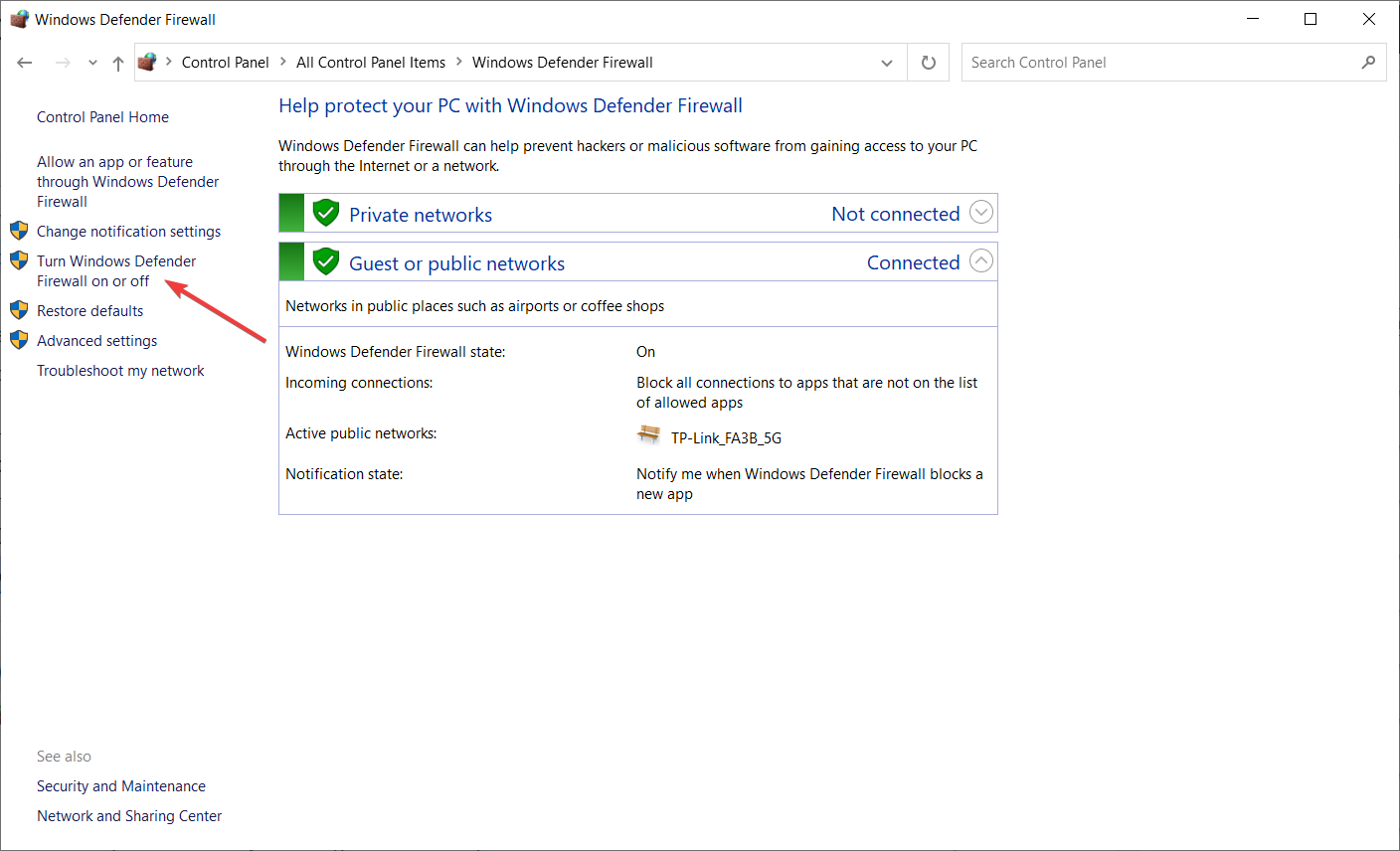Viewport: 1400px width, 851px height.
Task: Click the Windows Defender Firewall title bar icon
Action: (x=19, y=19)
